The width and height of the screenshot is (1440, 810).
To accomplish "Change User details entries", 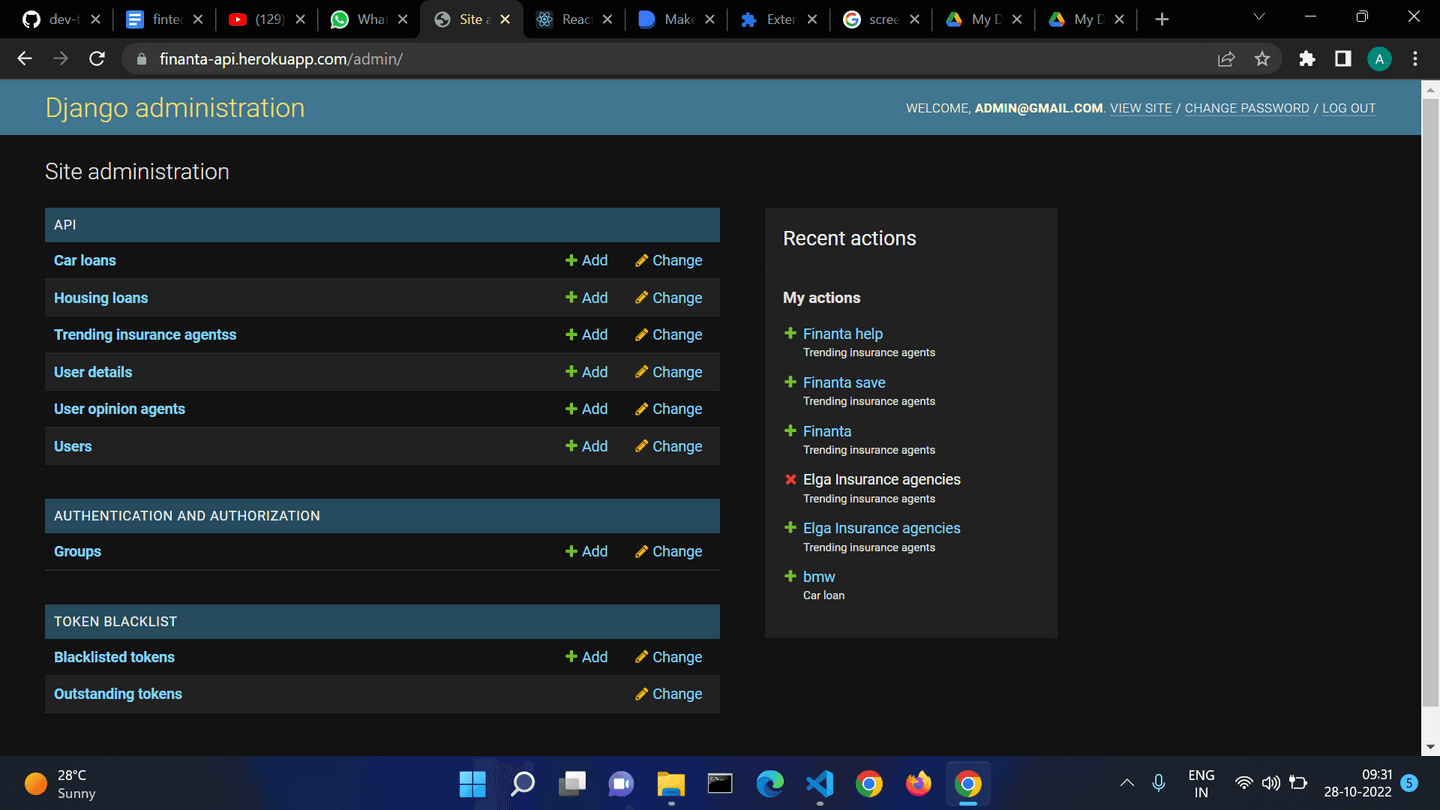I will [x=668, y=372].
